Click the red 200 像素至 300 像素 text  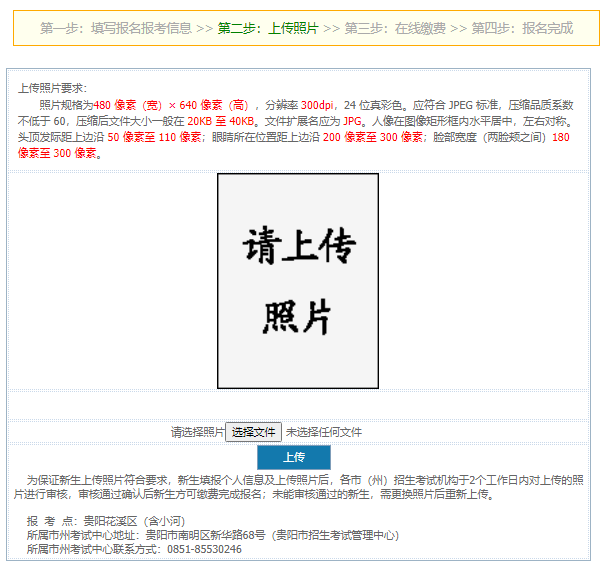click(373, 137)
